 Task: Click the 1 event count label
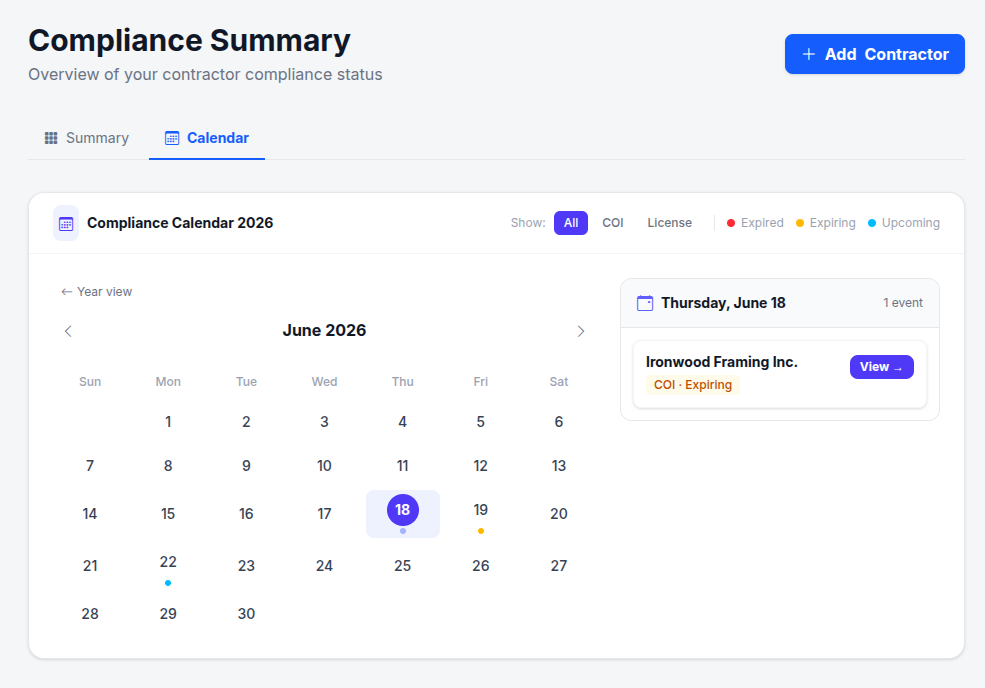(903, 303)
